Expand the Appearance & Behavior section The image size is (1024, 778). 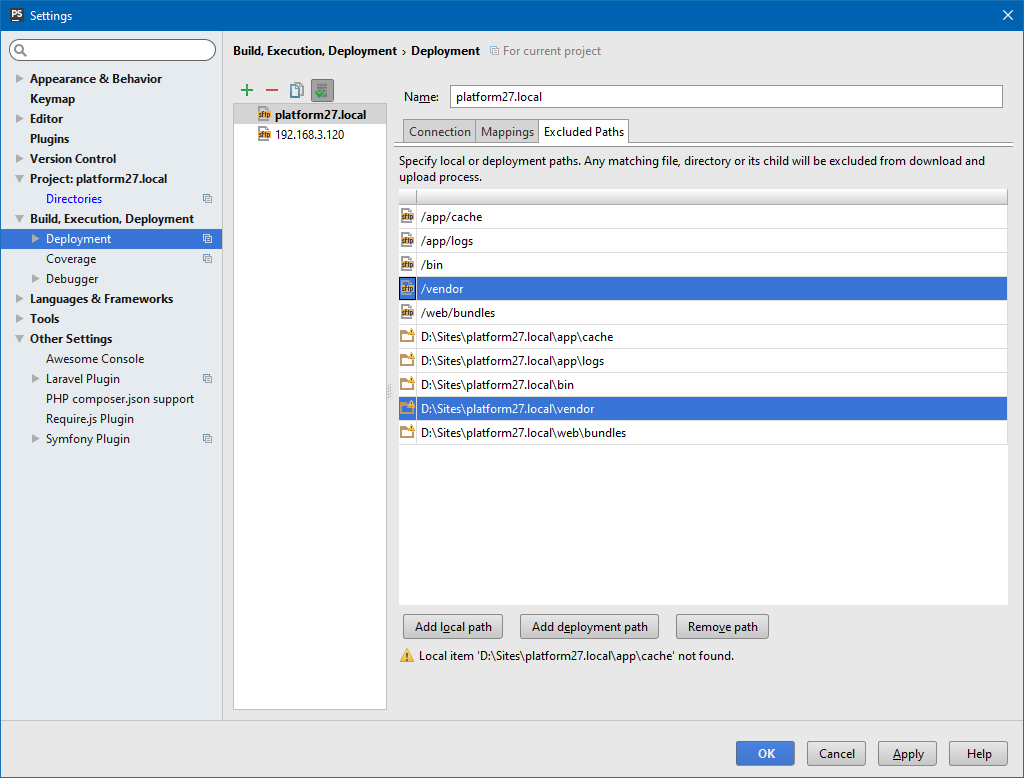click(20, 79)
